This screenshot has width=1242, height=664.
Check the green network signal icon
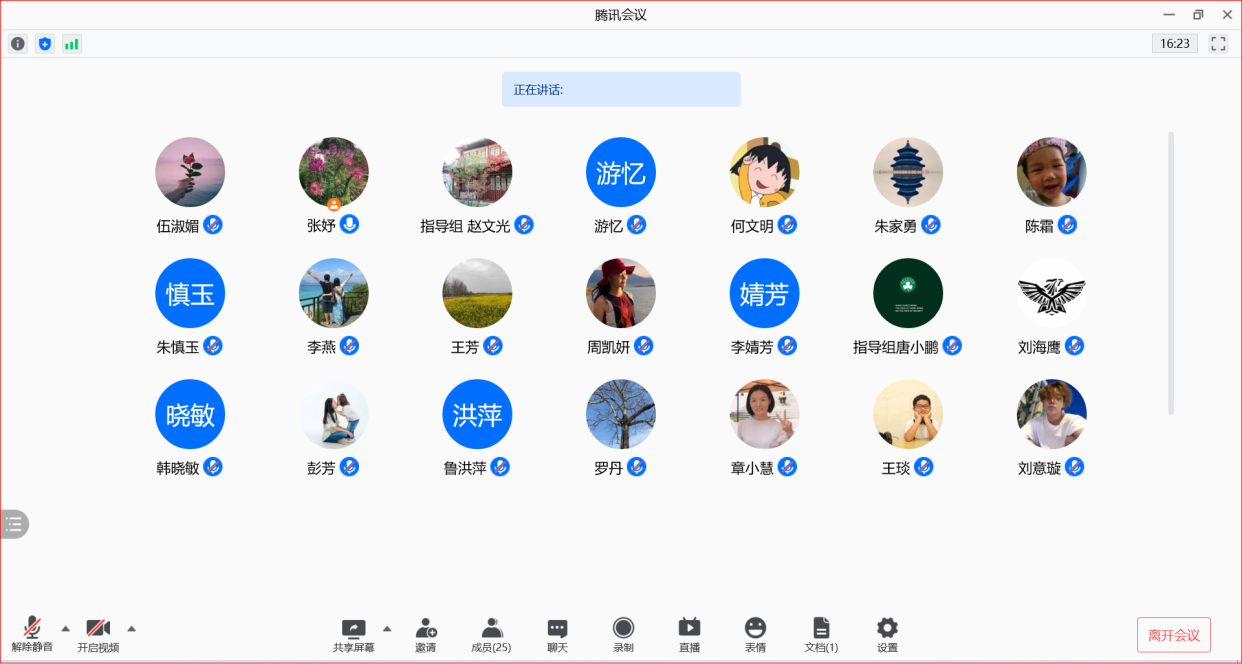[x=71, y=44]
